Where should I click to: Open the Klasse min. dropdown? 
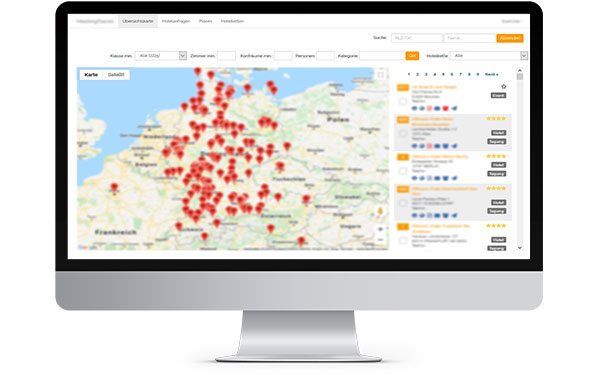161,55
